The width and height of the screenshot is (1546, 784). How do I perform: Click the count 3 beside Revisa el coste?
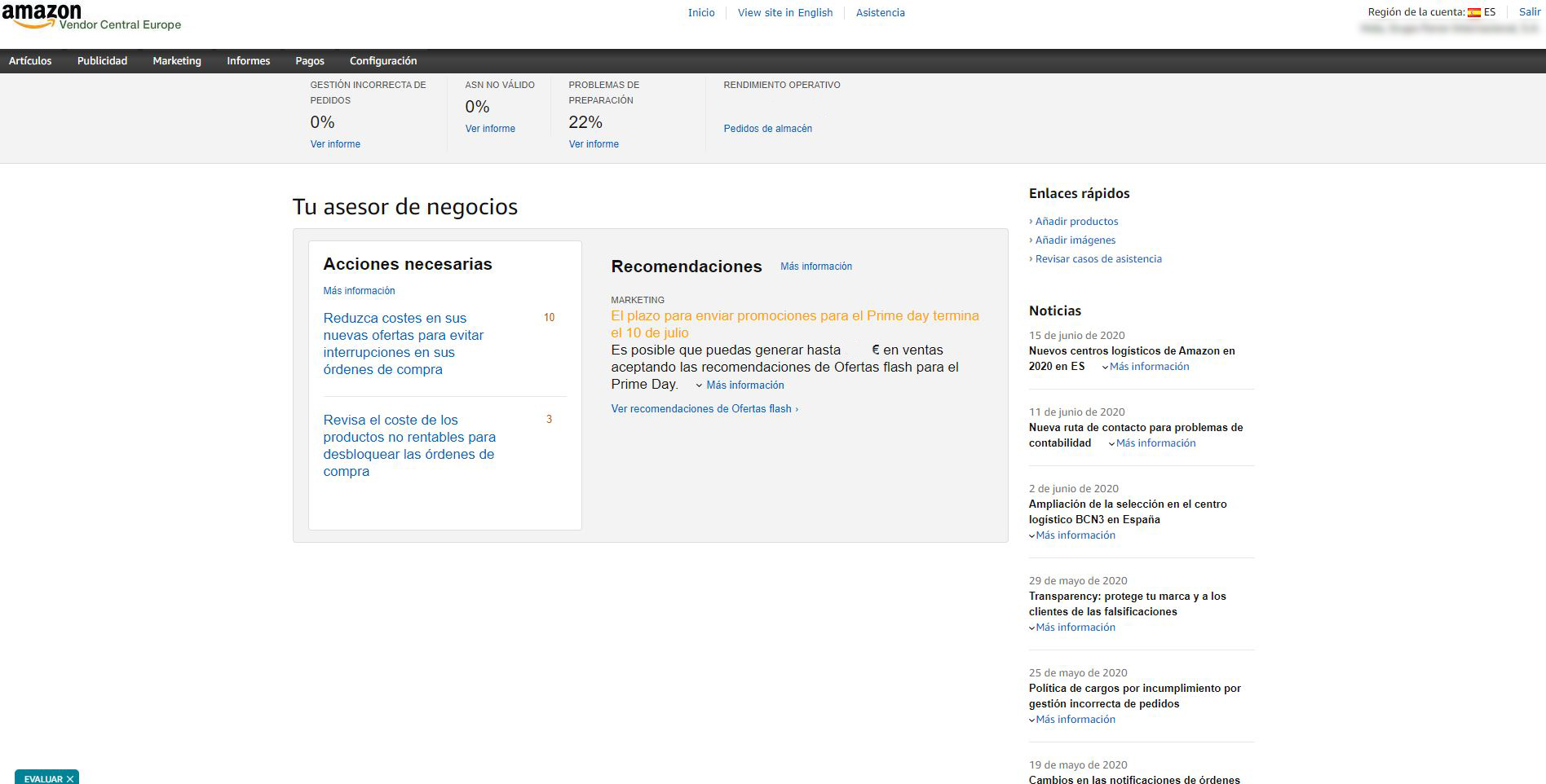point(549,420)
